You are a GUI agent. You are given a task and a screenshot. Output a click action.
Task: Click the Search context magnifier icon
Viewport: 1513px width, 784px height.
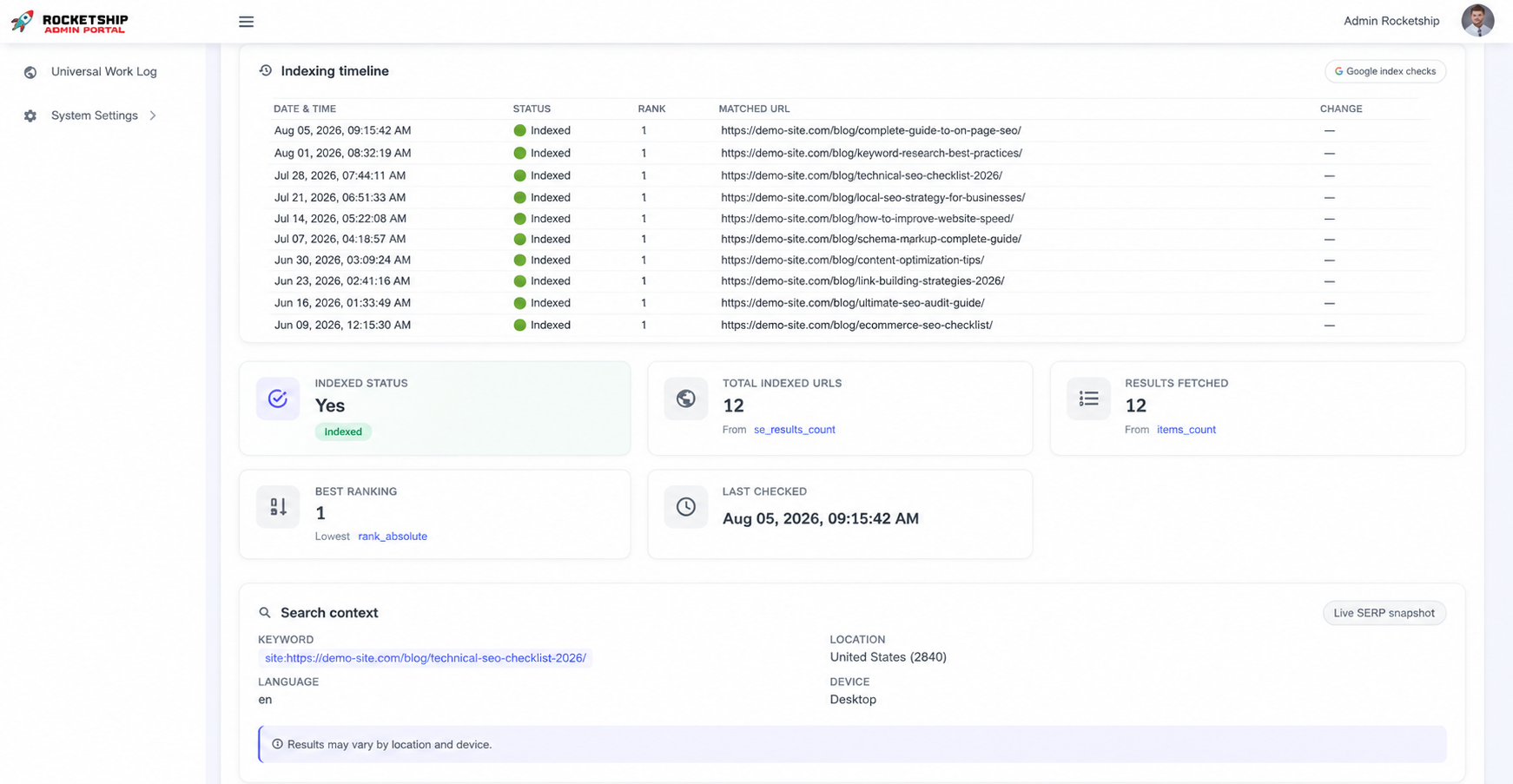click(x=265, y=613)
